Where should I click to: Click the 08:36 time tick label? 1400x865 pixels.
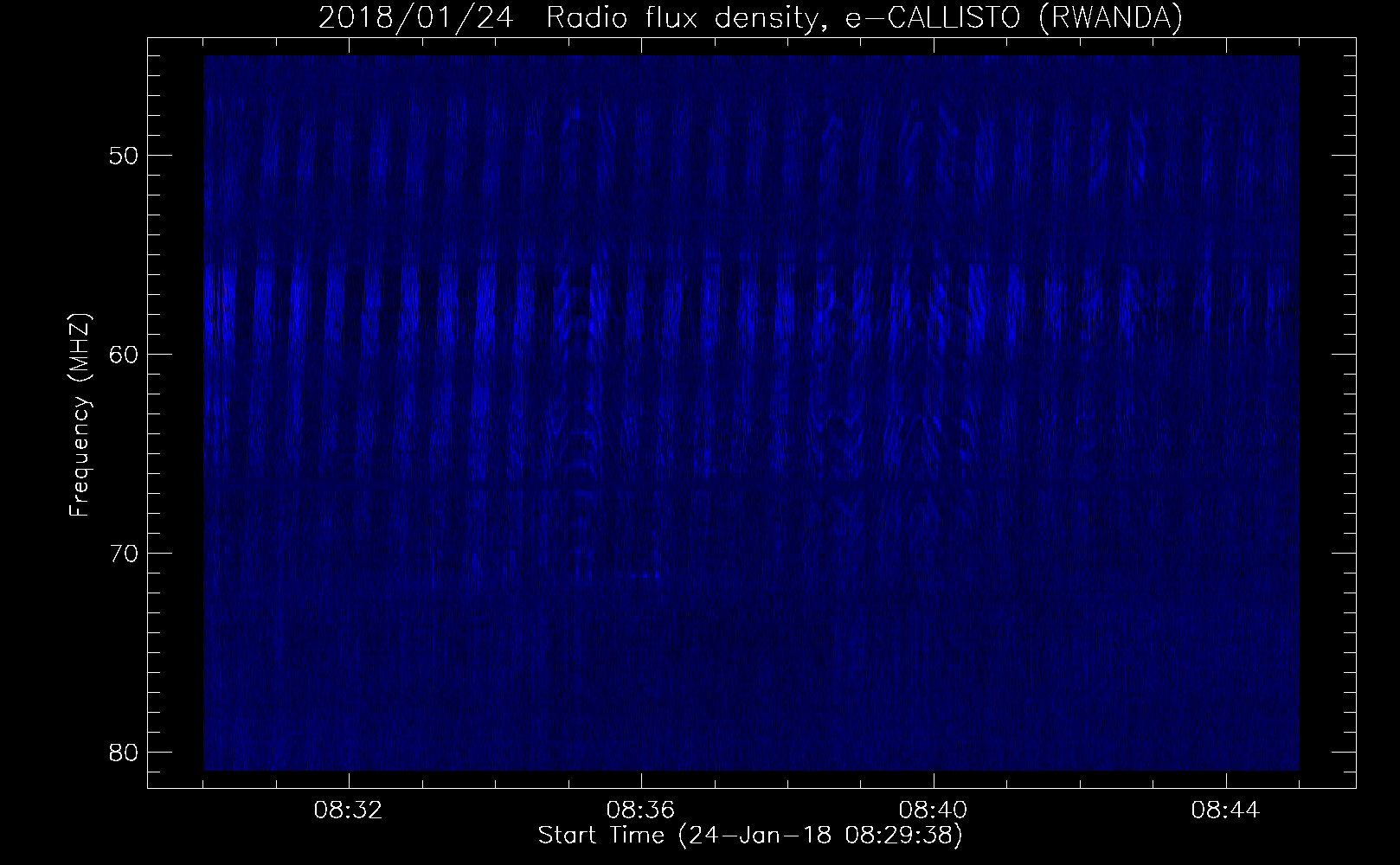(641, 811)
